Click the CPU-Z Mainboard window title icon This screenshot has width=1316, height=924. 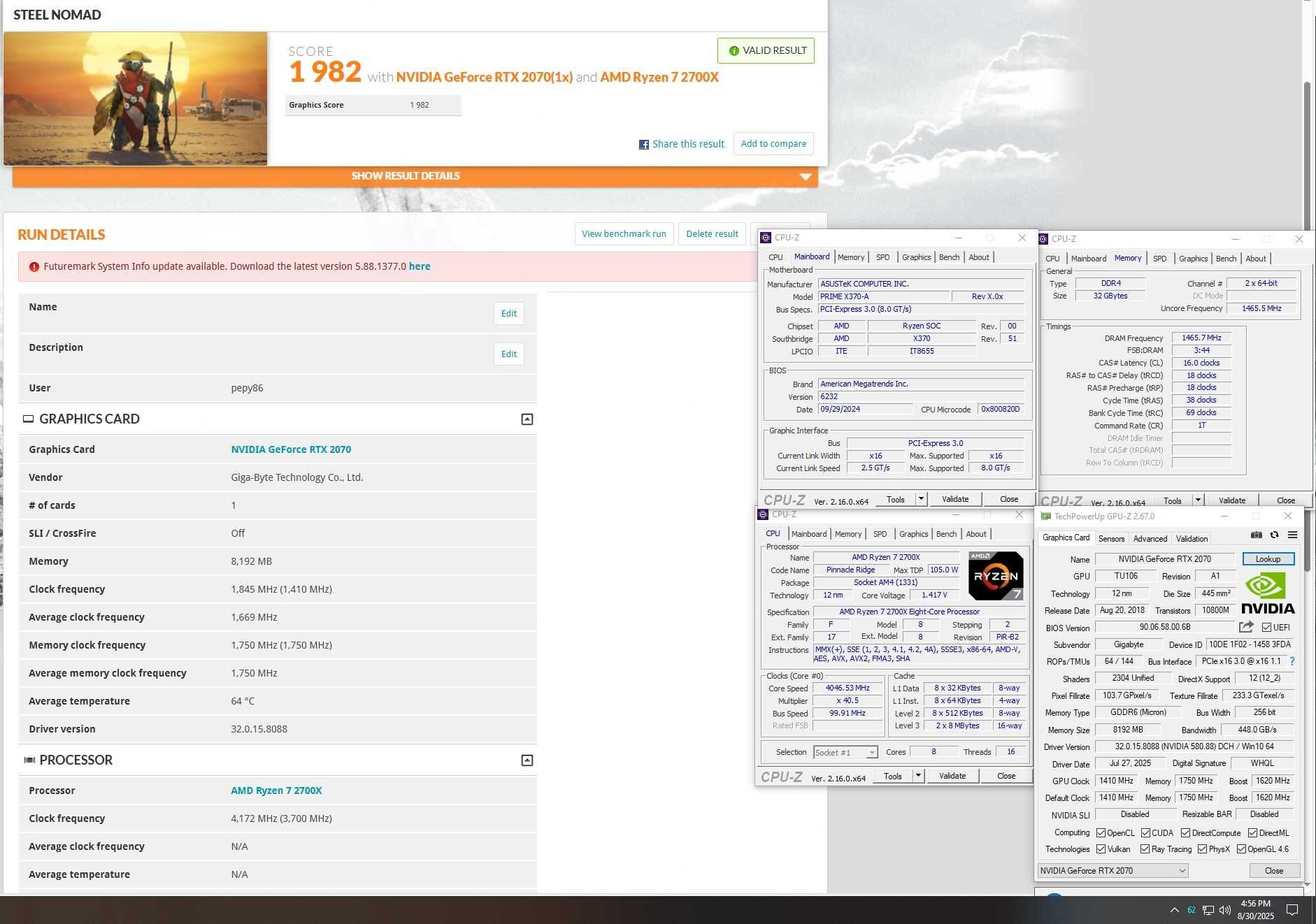coord(766,238)
